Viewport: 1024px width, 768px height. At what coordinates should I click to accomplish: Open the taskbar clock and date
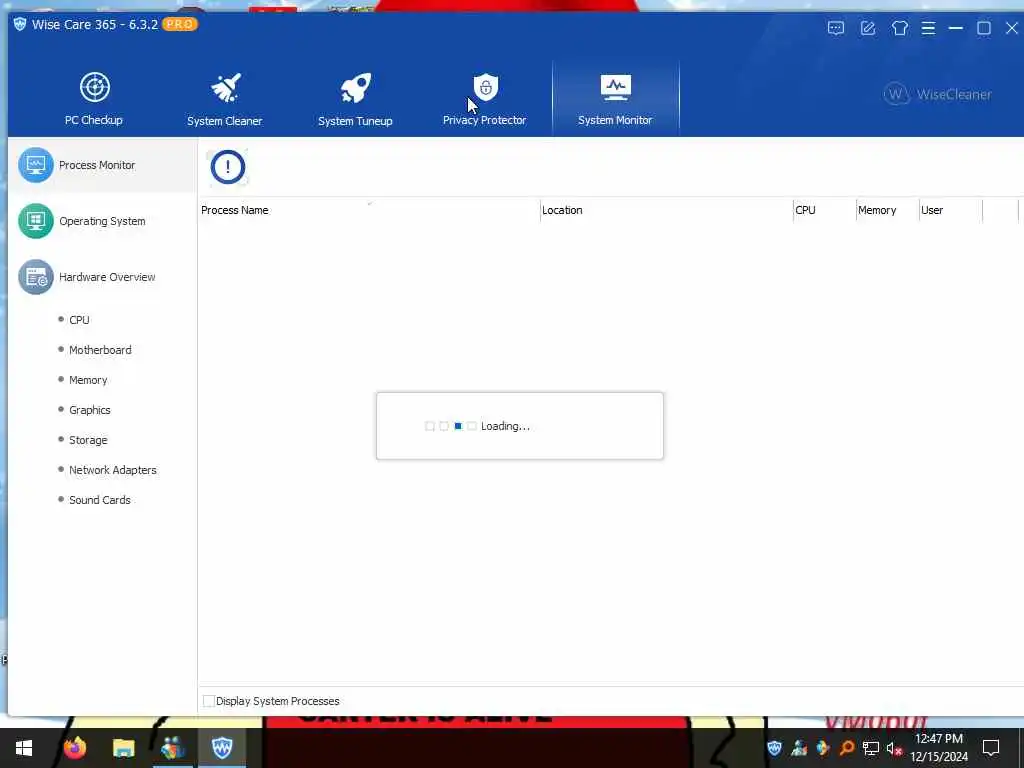tap(939, 748)
